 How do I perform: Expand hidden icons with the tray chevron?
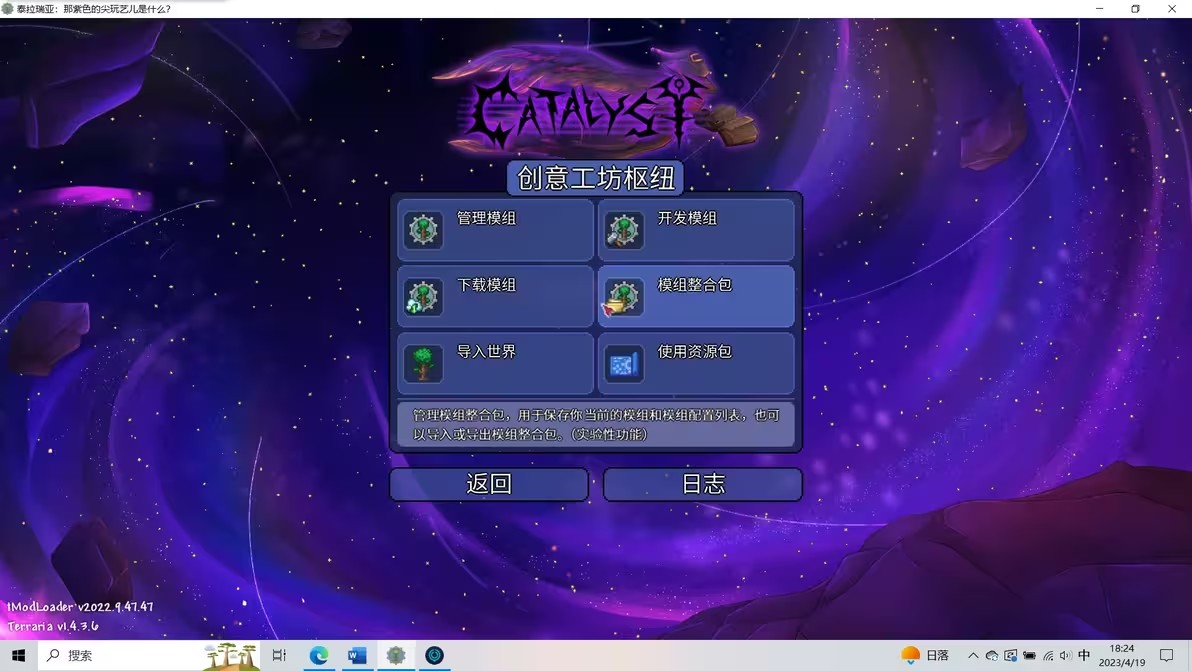click(973, 656)
